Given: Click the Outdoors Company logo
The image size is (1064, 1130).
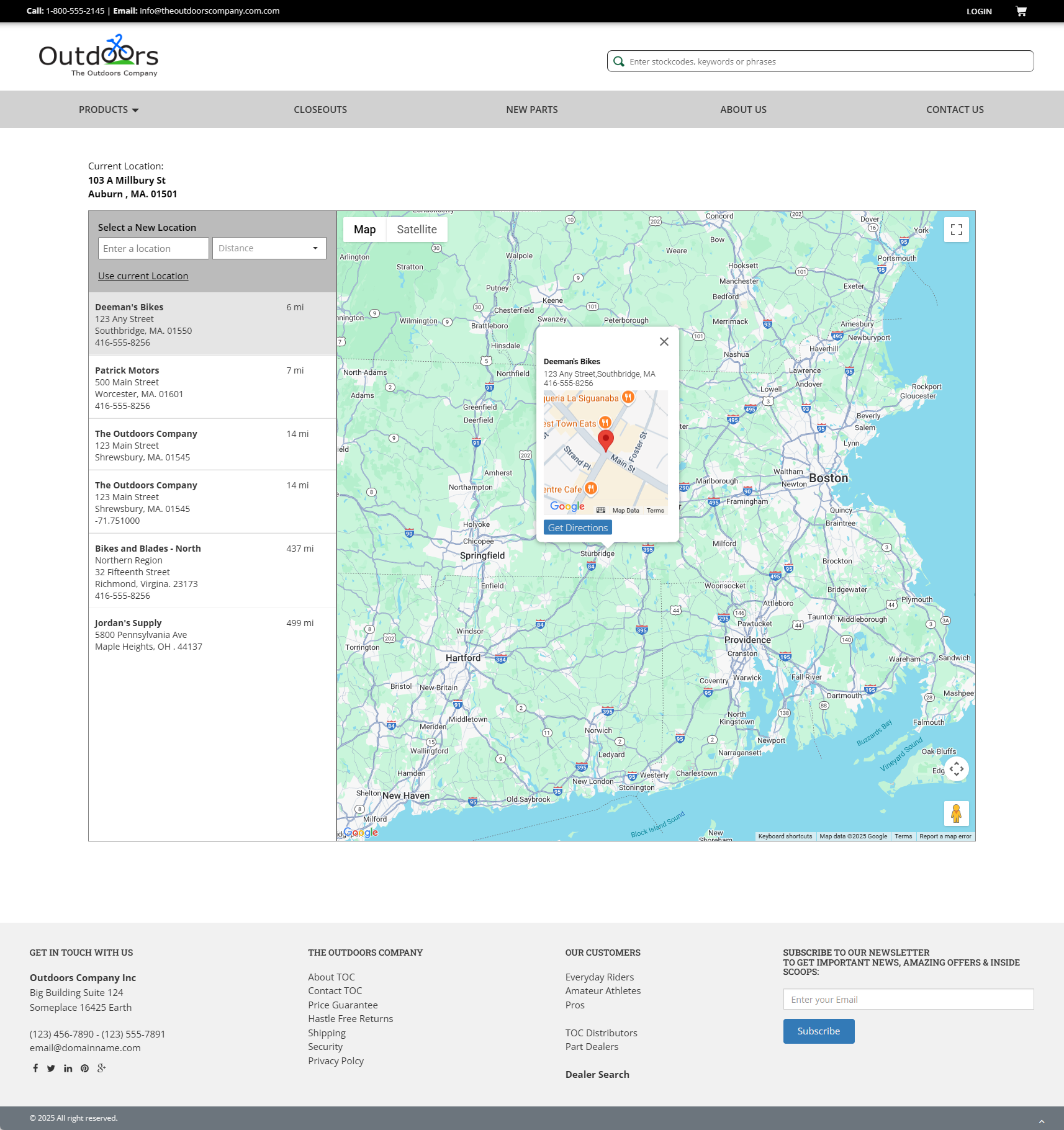Looking at the screenshot, I should pos(99,56).
